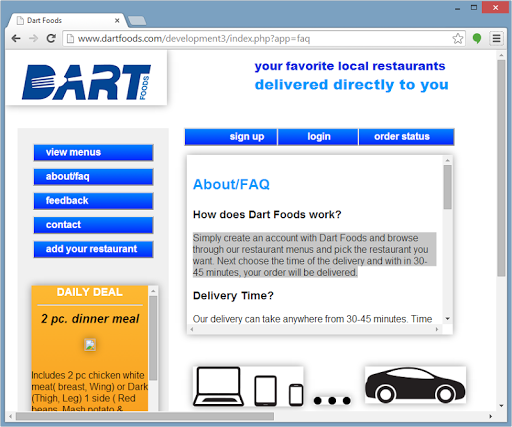Click the browser back arrow
The image size is (512, 427).
click(x=16, y=39)
